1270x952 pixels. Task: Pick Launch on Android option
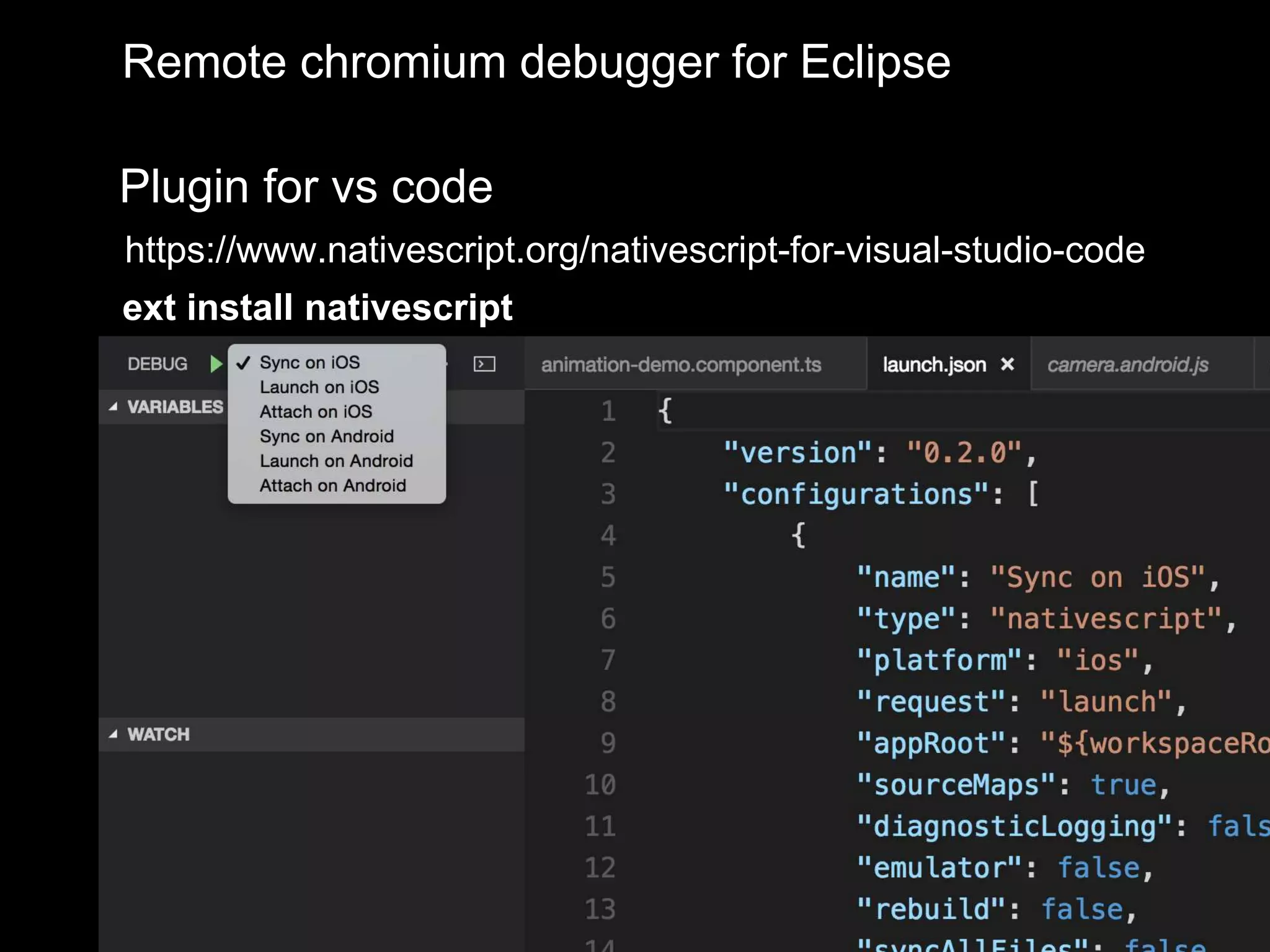click(336, 461)
